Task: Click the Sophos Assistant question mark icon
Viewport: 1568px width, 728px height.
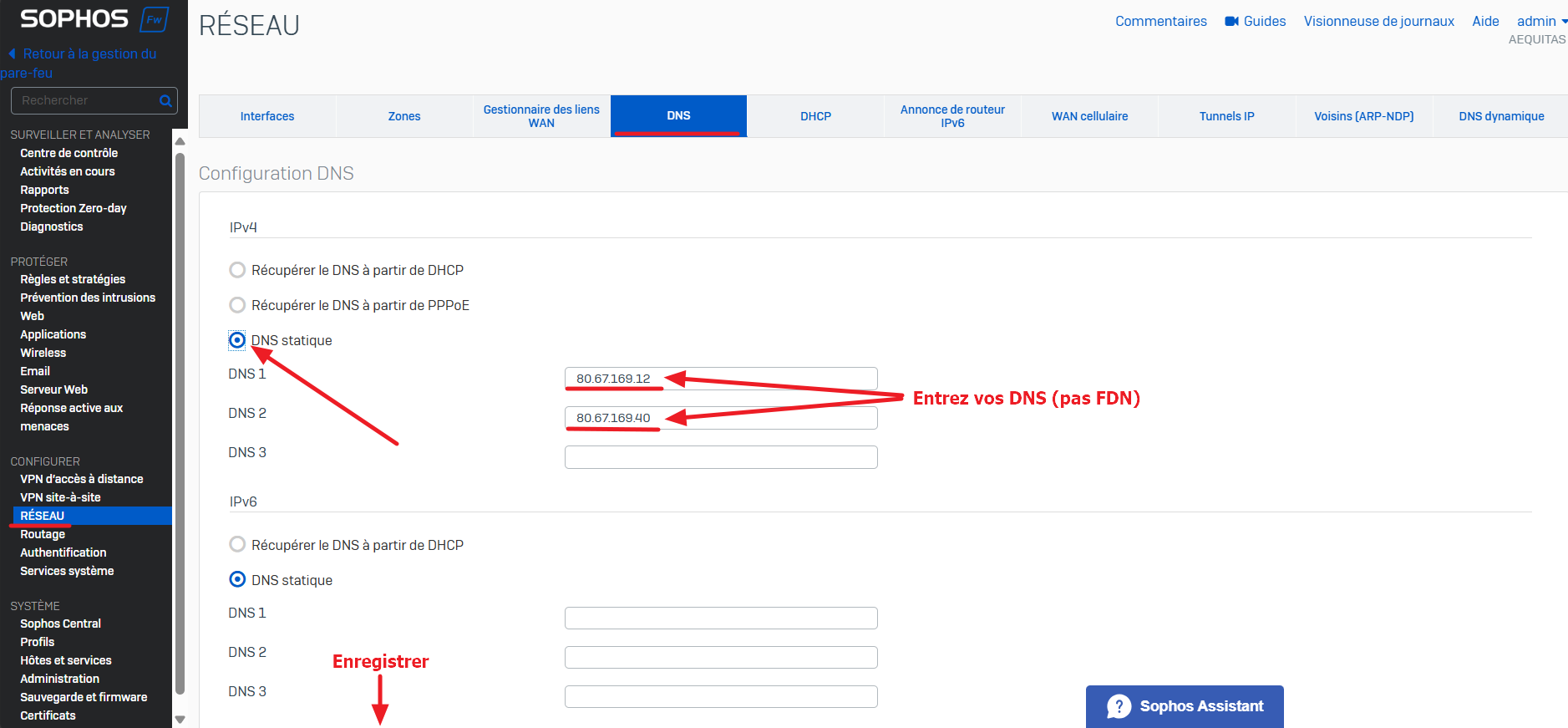Action: pyautogui.click(x=1119, y=706)
